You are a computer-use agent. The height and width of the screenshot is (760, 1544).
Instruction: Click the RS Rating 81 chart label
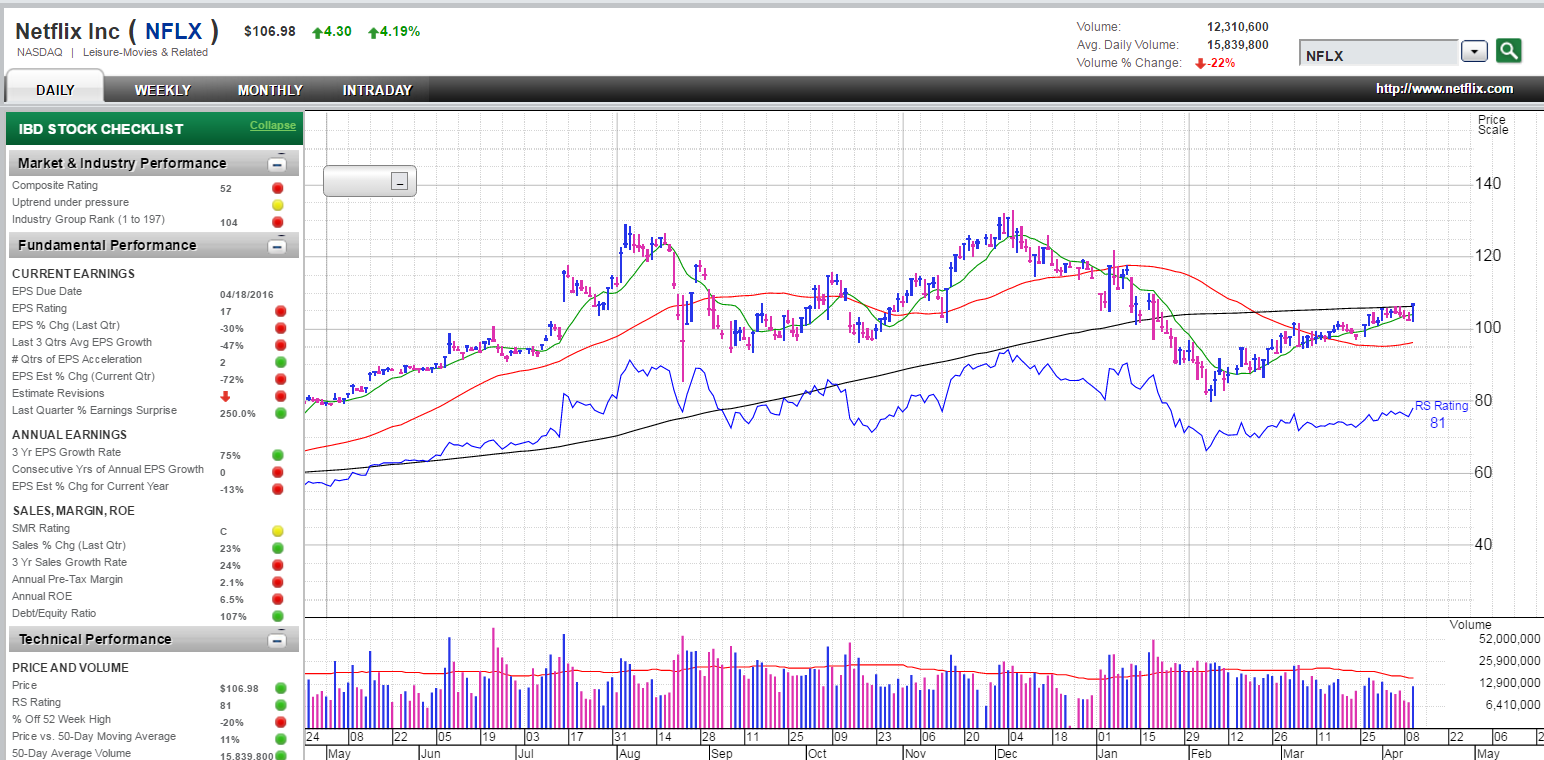[1441, 414]
